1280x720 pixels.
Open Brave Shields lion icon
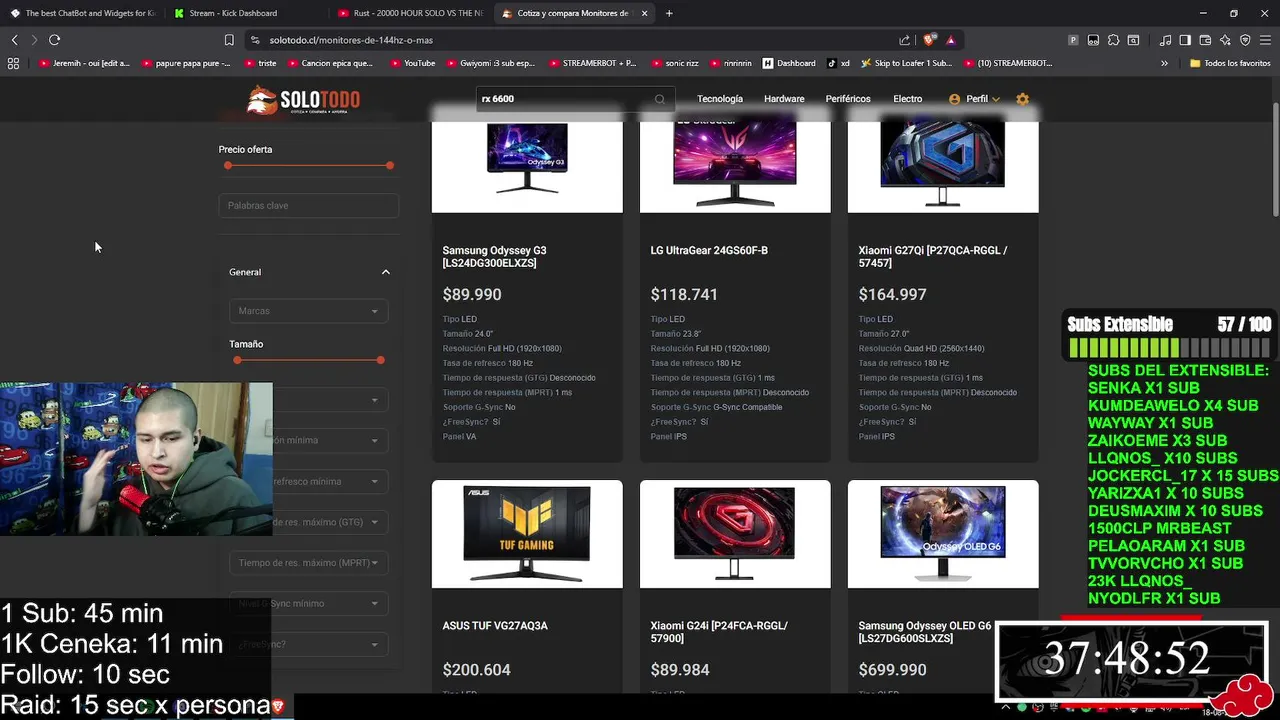[x=929, y=40]
